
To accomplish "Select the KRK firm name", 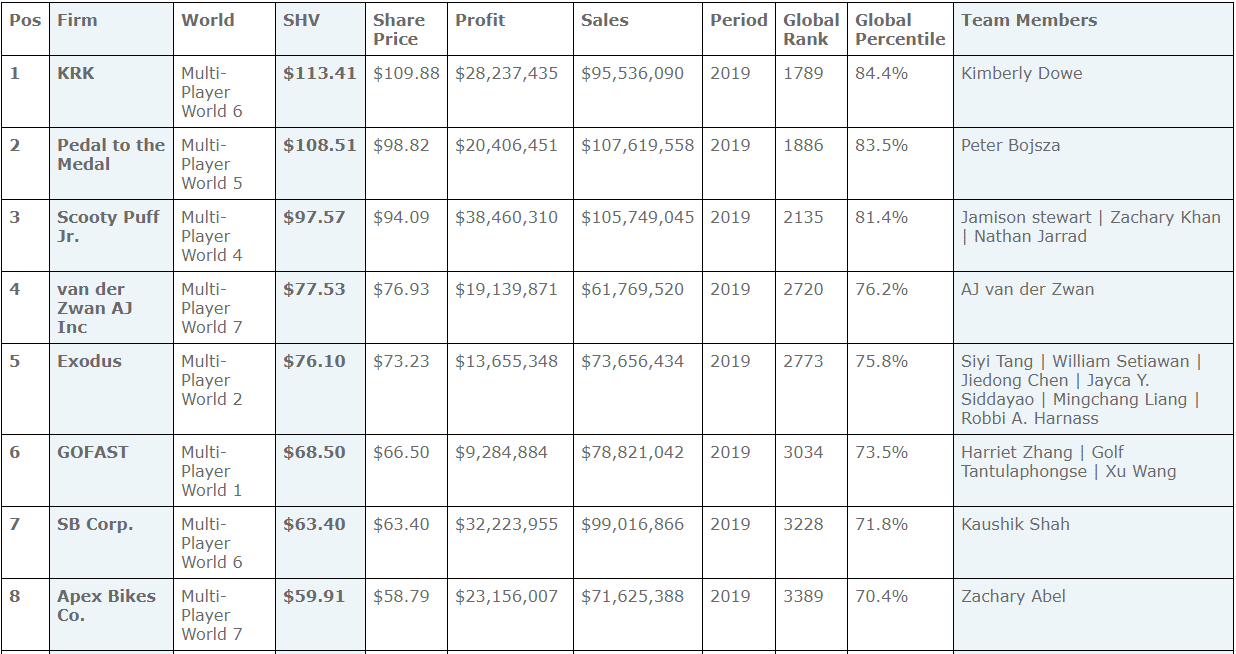I will tap(76, 73).
